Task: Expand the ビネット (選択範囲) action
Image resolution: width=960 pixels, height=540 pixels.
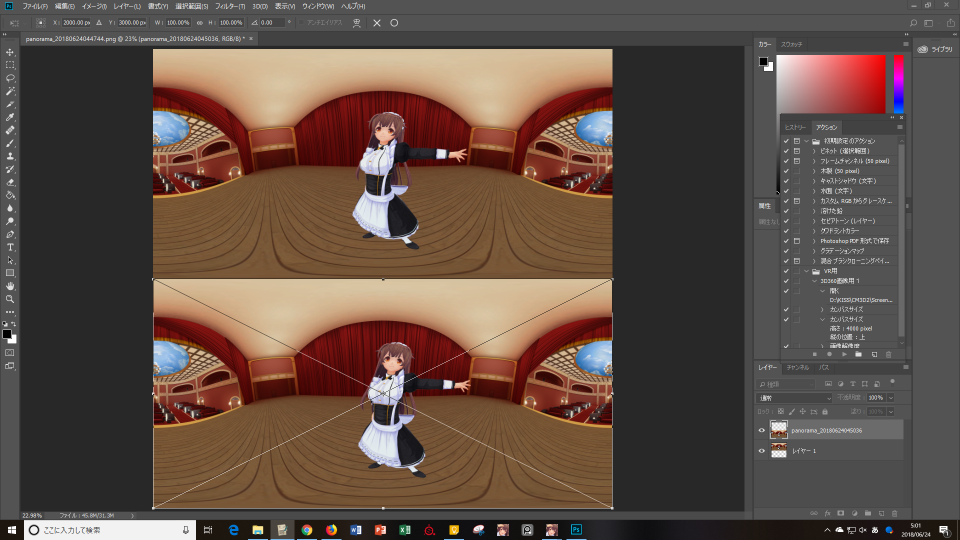Action: (x=814, y=151)
